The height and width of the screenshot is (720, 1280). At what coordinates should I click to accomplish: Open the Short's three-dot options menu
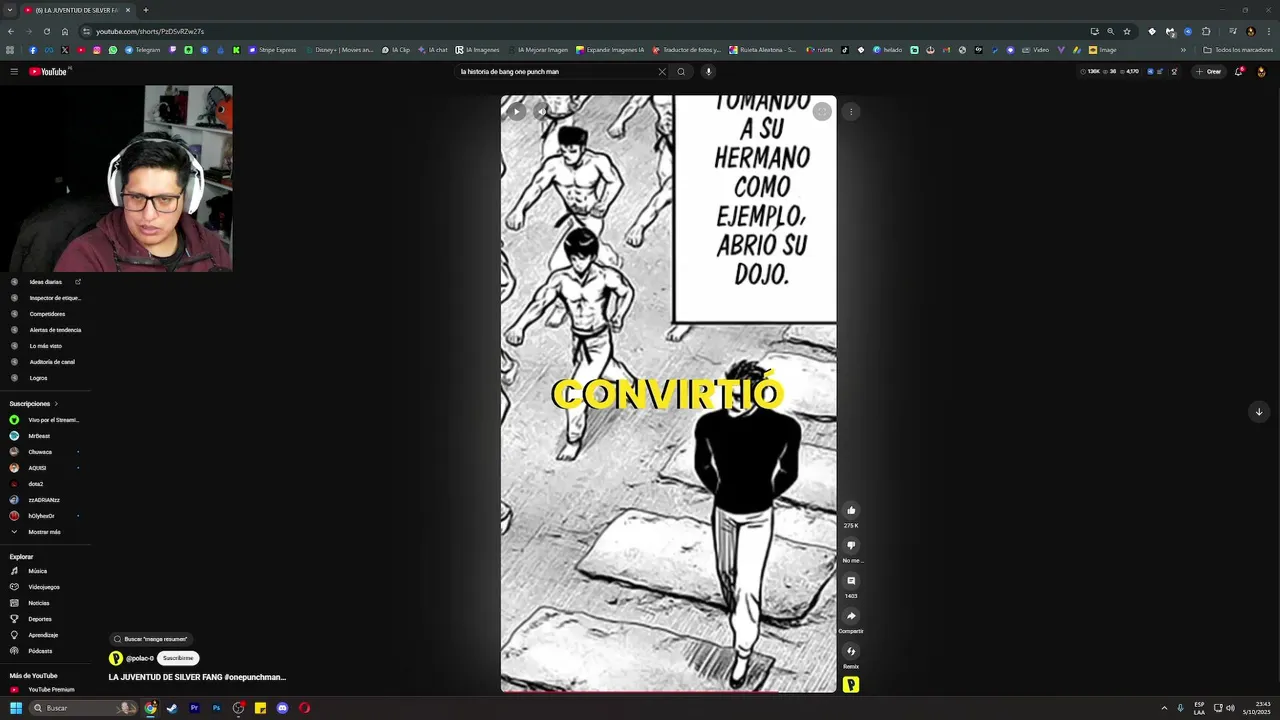pyautogui.click(x=851, y=112)
